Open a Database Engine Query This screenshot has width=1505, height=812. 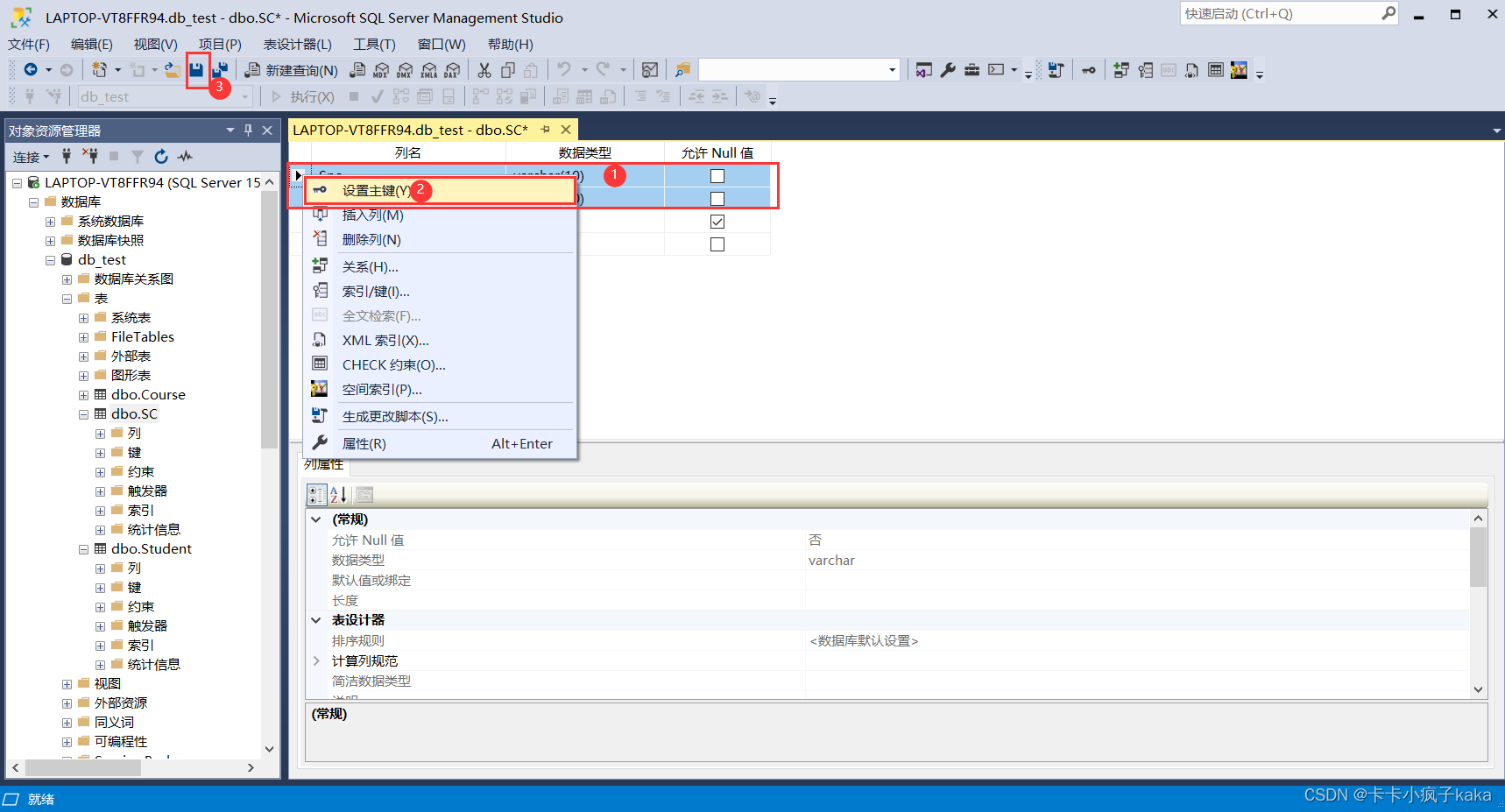[x=357, y=70]
